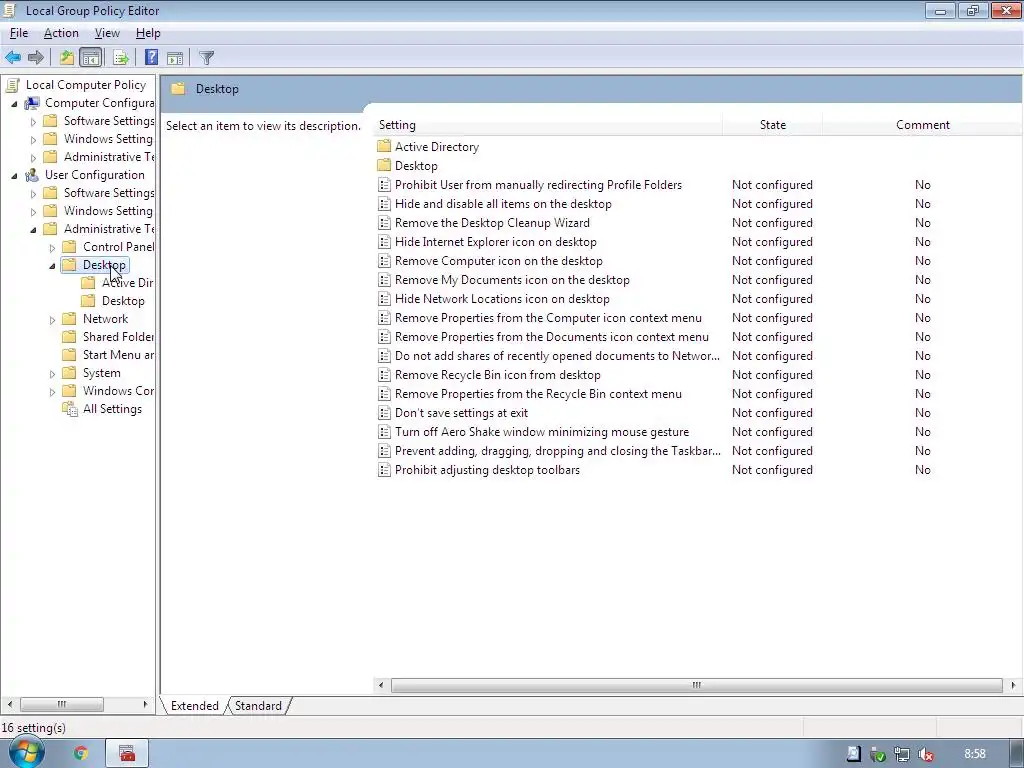Open the Windows Start orb
This screenshot has width=1024, height=768.
(25, 752)
